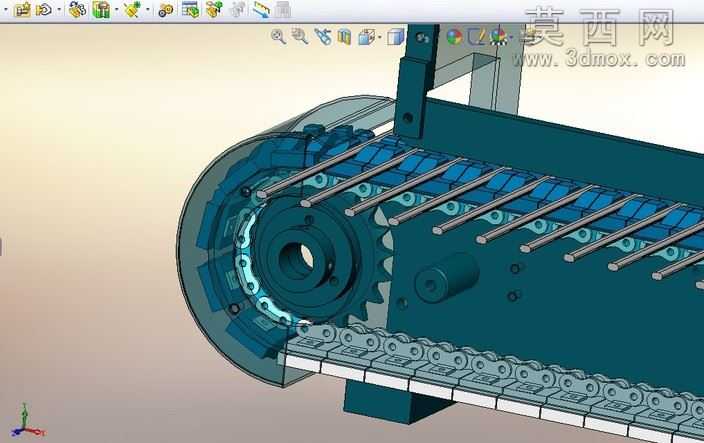The height and width of the screenshot is (443, 704).
Task: Click the Linear Component Pattern icon
Action: tap(77, 9)
